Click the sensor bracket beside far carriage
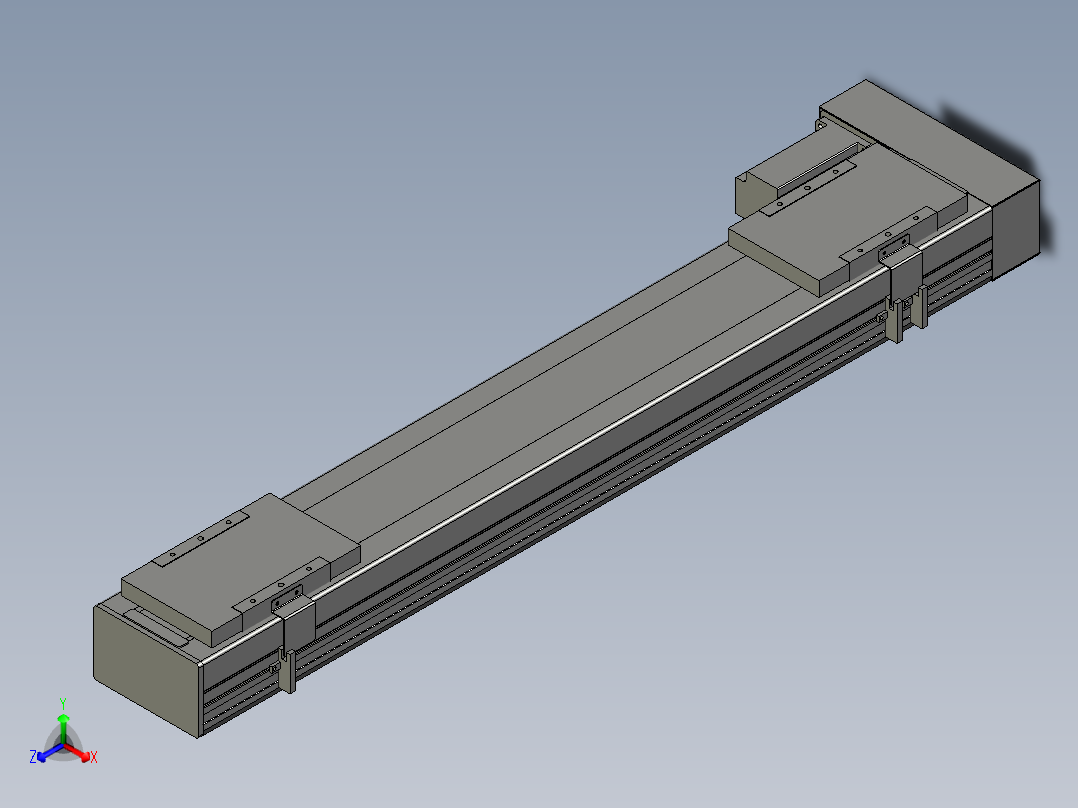The width and height of the screenshot is (1078, 808). pyautogui.click(x=903, y=288)
